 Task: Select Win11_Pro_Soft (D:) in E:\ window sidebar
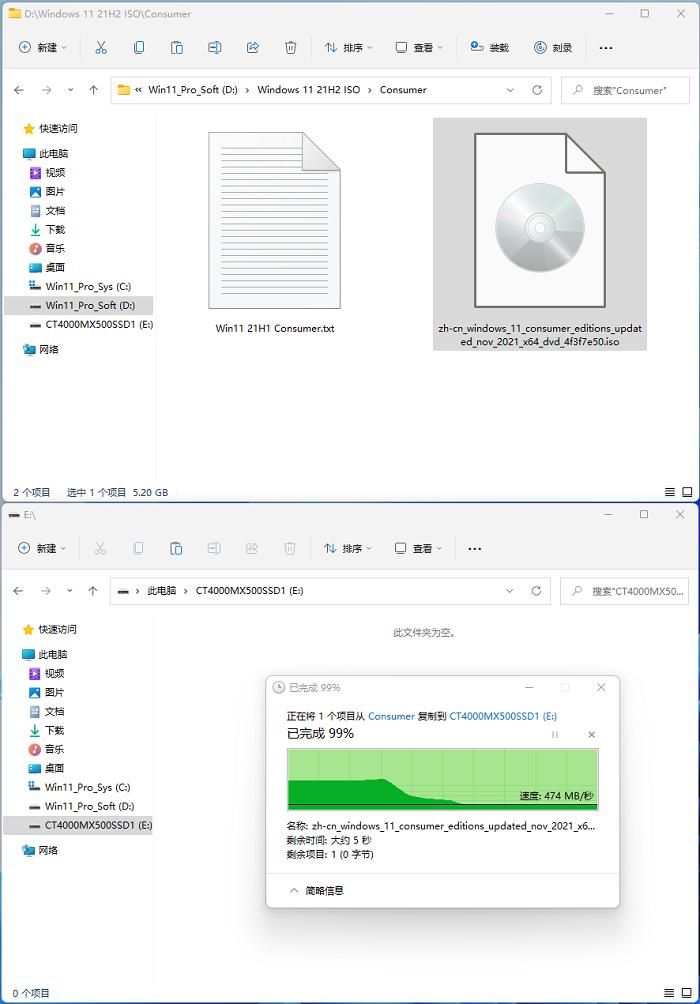(81, 806)
